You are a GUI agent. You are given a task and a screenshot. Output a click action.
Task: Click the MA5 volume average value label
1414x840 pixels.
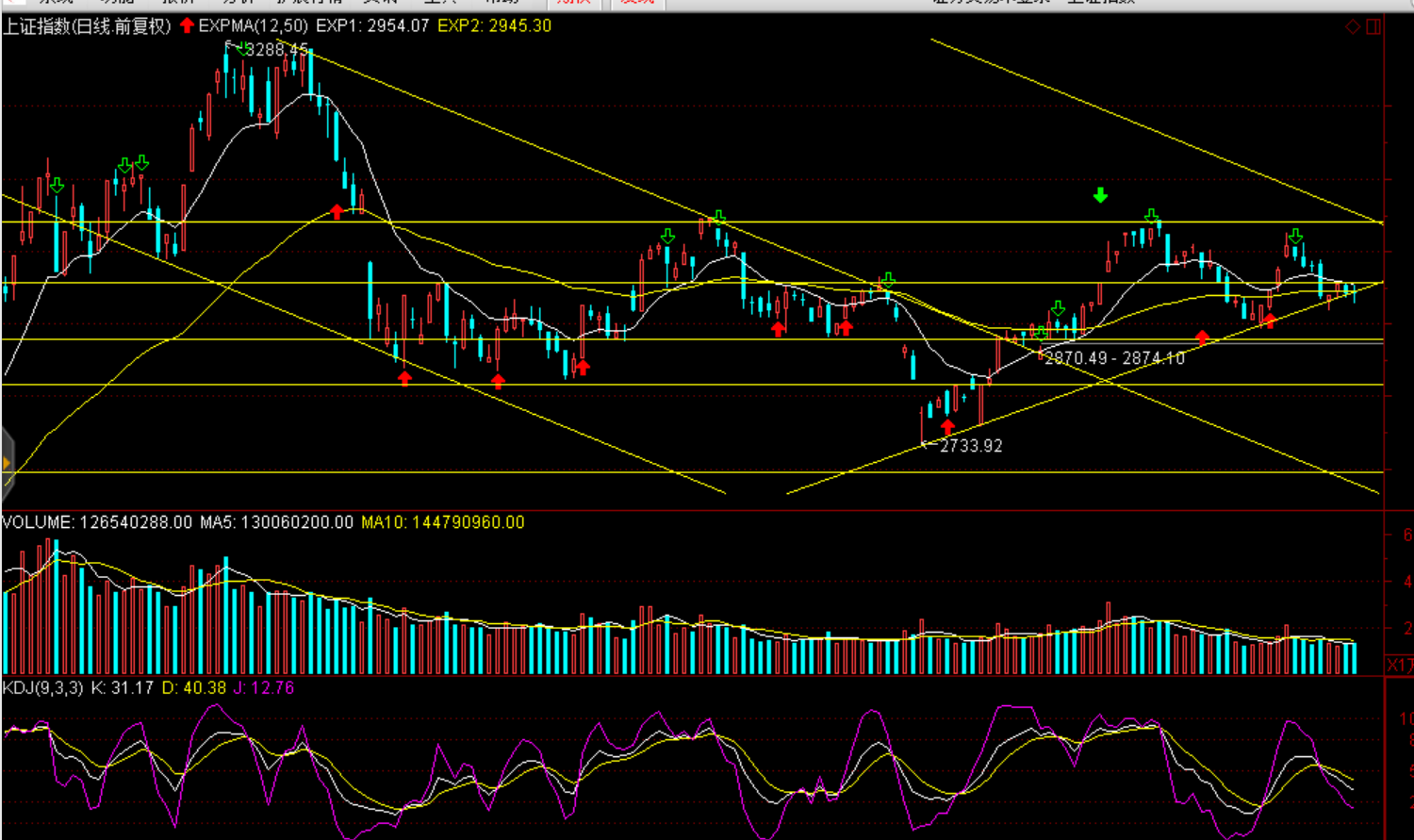[276, 522]
